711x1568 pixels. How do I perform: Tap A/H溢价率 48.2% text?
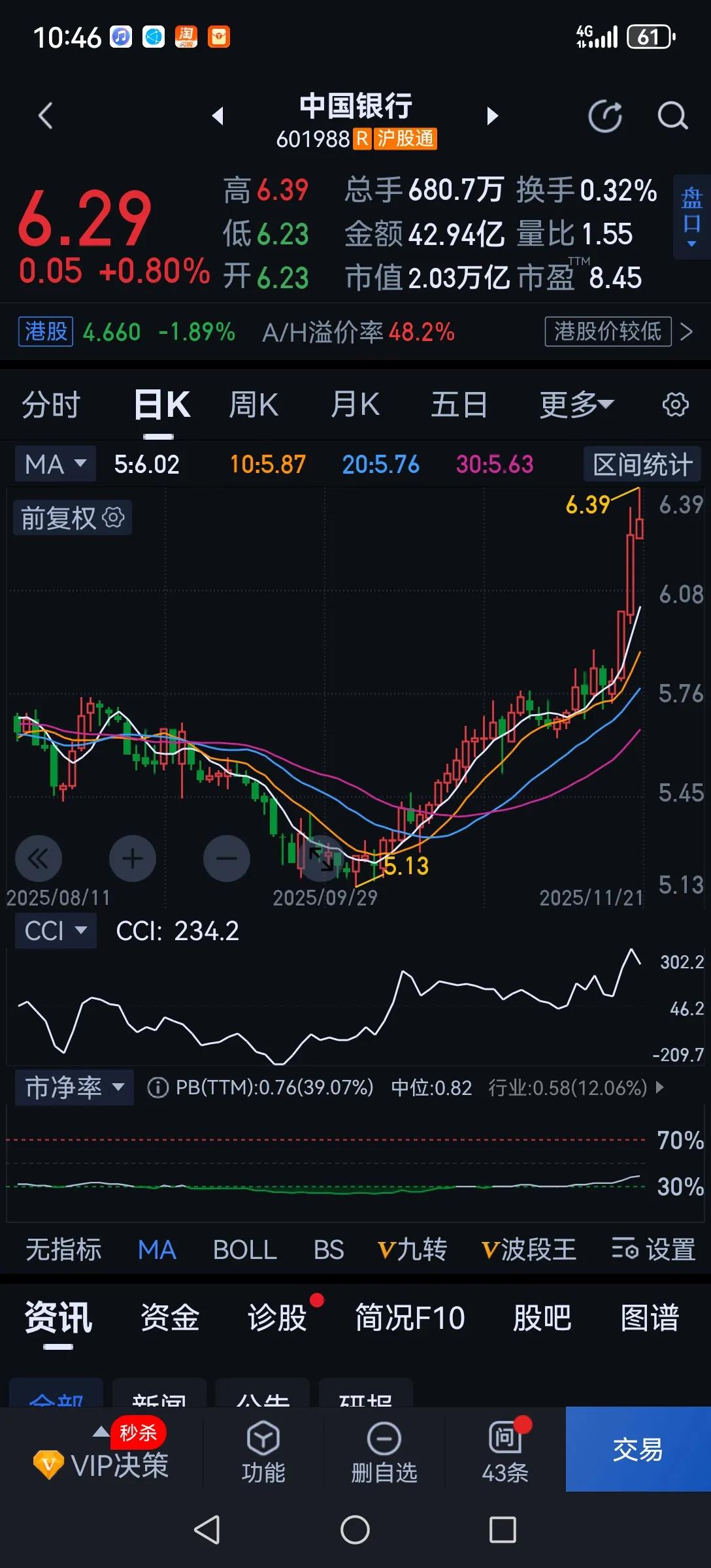pos(358,332)
